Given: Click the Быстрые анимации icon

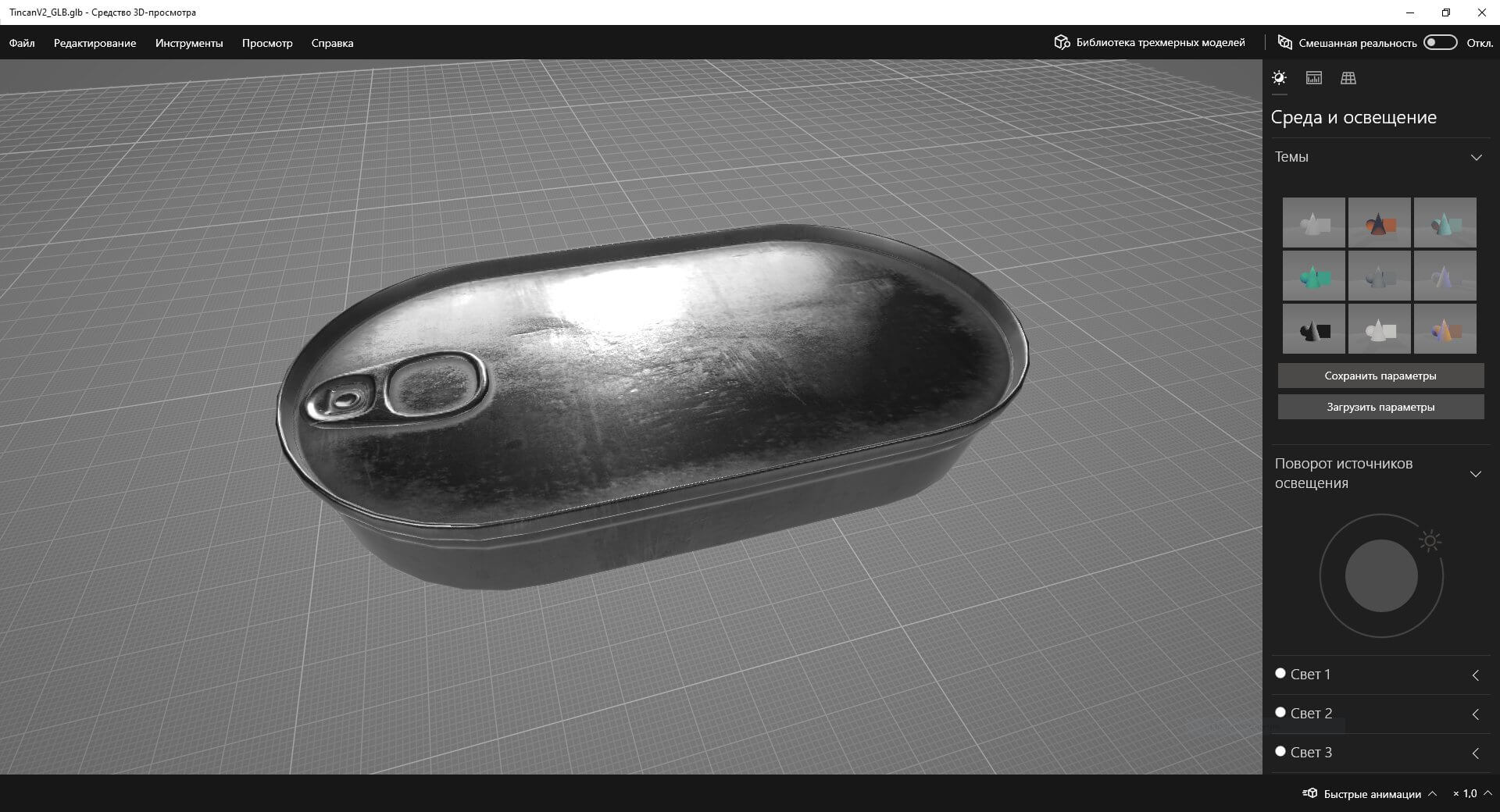Looking at the screenshot, I should click(x=1309, y=793).
